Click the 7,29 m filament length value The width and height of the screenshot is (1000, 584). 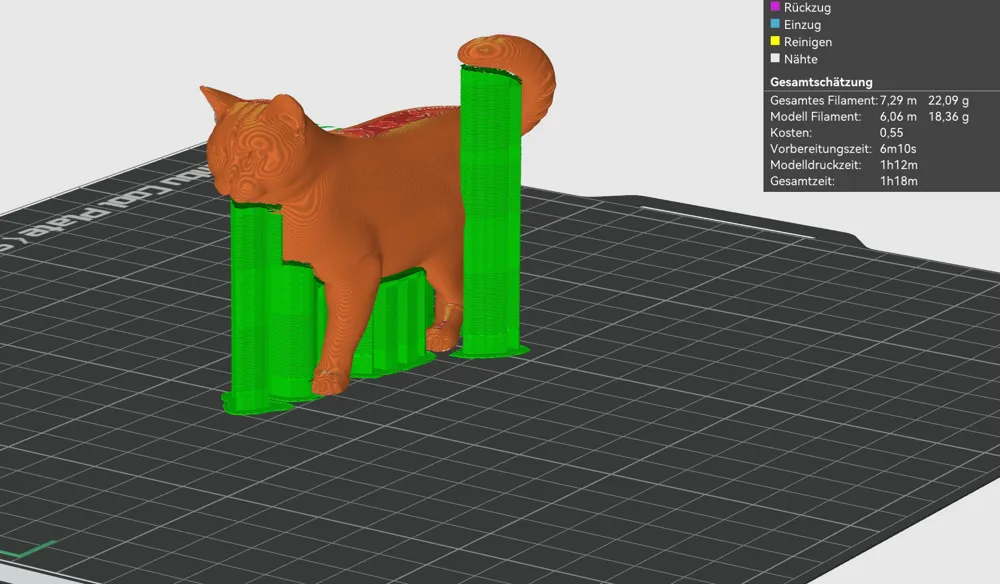(898, 101)
